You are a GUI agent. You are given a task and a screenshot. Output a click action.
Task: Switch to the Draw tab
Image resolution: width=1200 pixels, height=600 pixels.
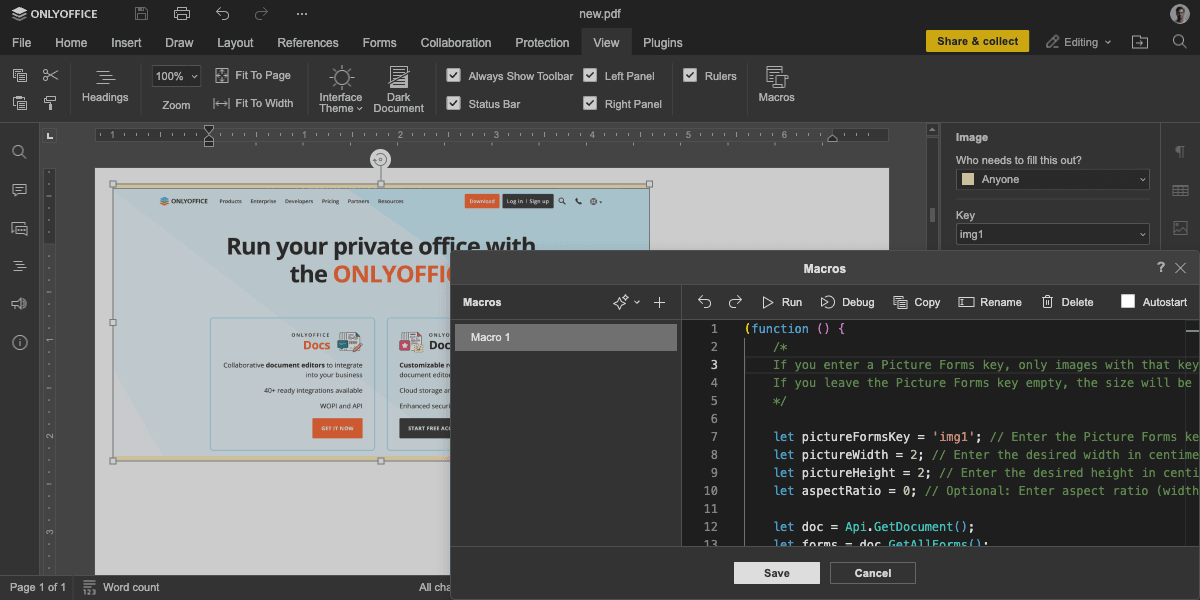pyautogui.click(x=179, y=42)
